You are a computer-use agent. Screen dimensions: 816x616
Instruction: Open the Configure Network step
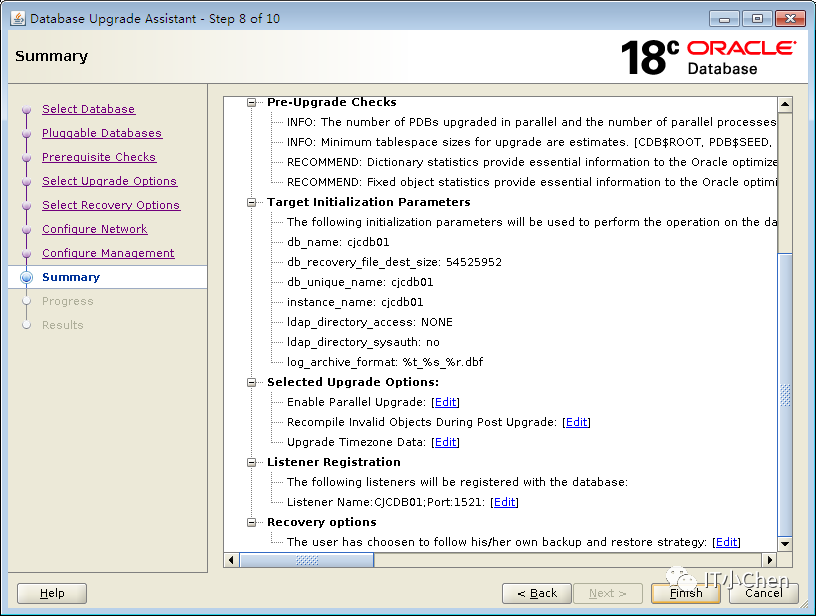click(95, 229)
